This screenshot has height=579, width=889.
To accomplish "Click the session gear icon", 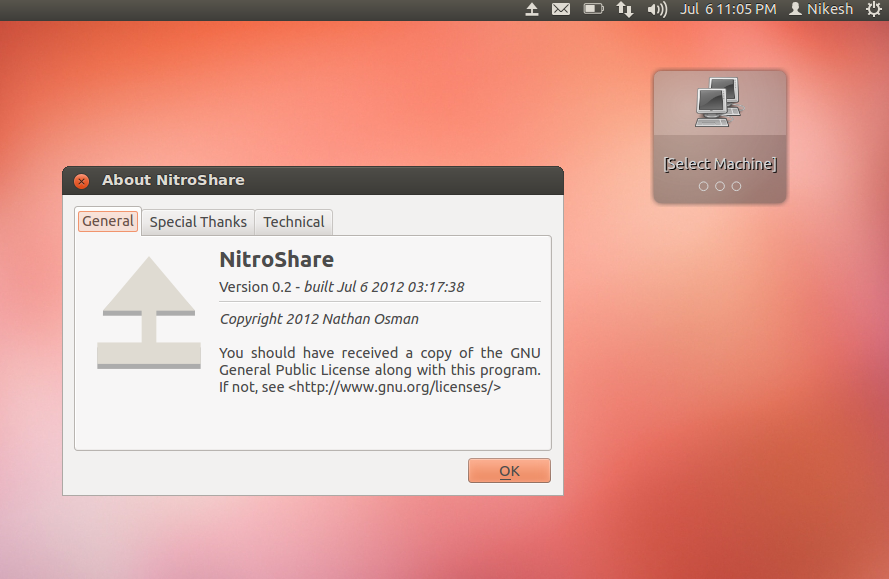I will tap(873, 9).
